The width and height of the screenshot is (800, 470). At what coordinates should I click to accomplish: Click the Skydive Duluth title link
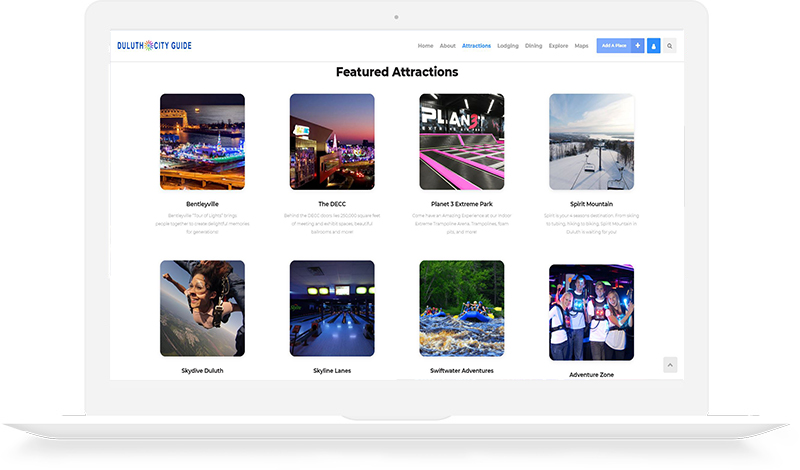[202, 371]
